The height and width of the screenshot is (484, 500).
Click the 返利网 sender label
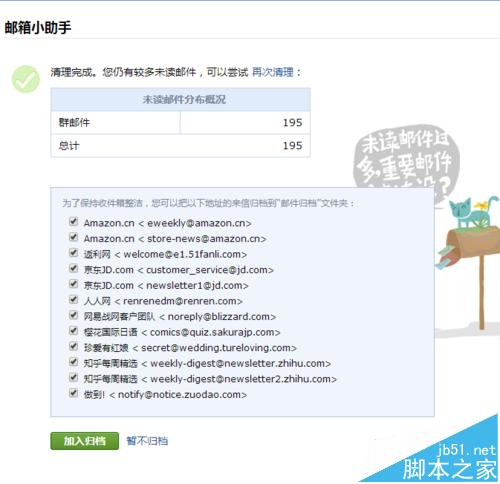tap(165, 254)
